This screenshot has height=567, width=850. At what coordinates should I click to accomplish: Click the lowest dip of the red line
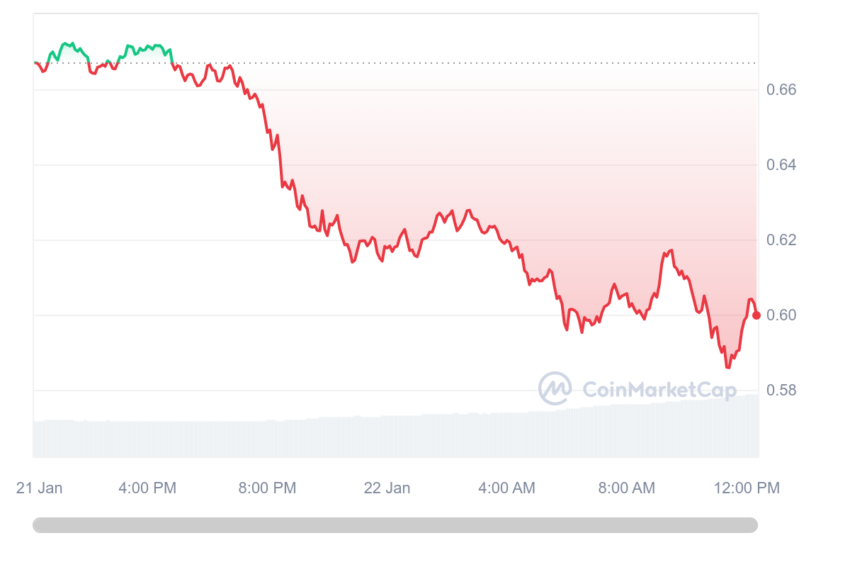tap(728, 367)
